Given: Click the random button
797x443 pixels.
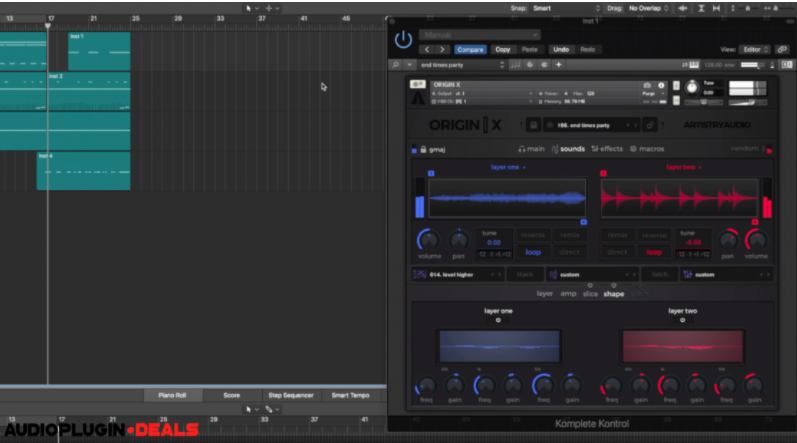Looking at the screenshot, I should click(745, 148).
